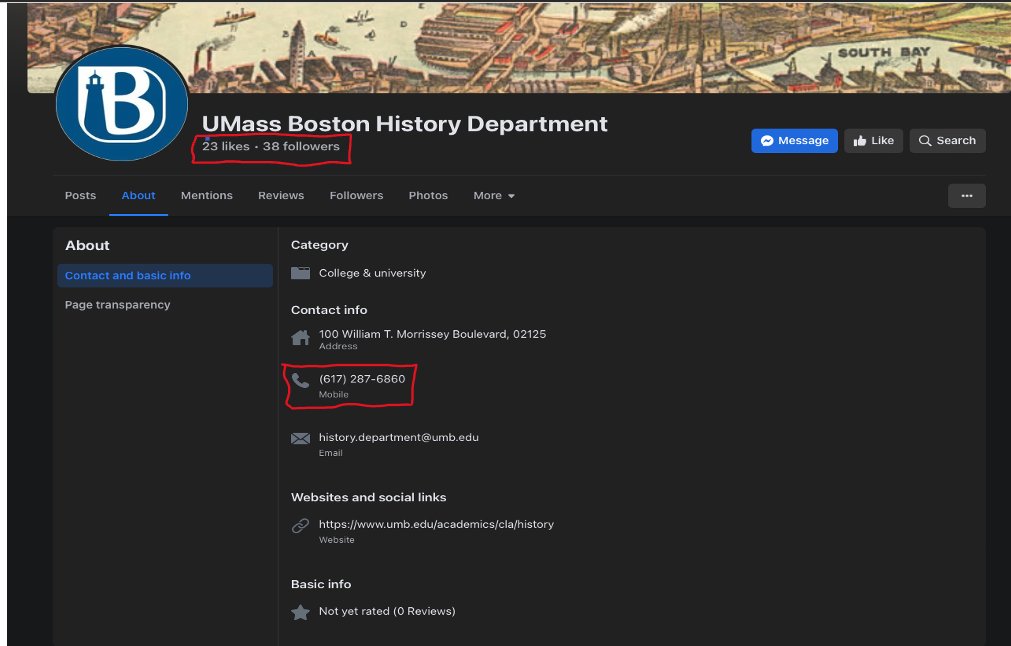Click the phone handset icon

[x=300, y=380]
